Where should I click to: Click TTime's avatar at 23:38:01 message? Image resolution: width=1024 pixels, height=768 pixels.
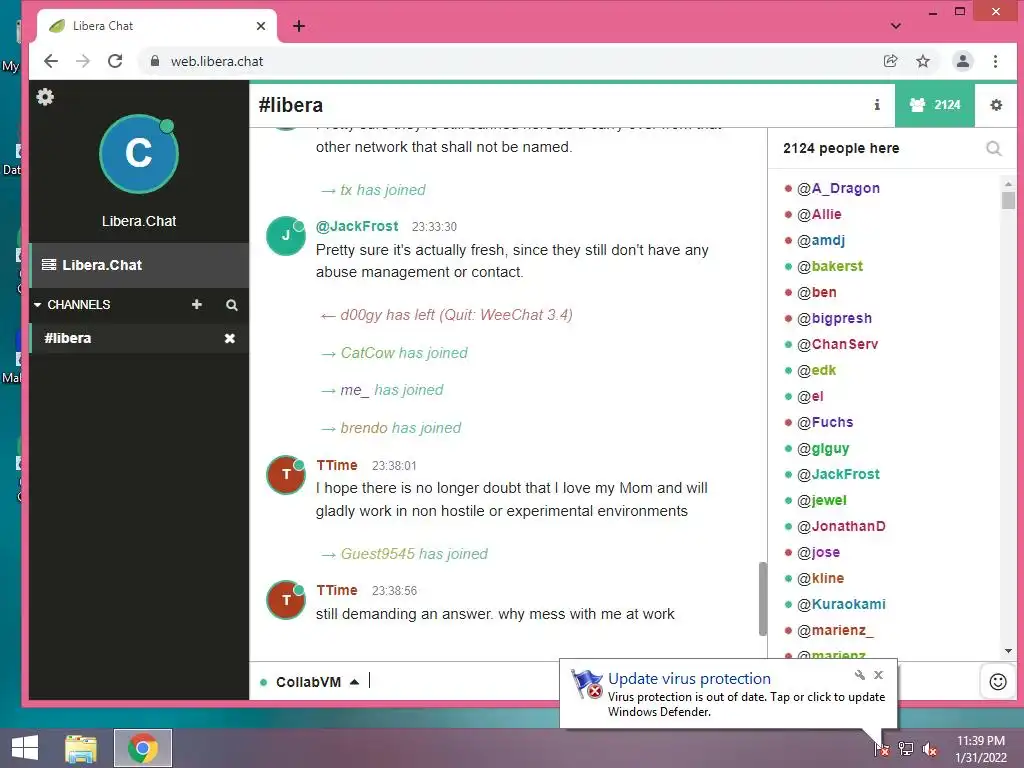[285, 475]
